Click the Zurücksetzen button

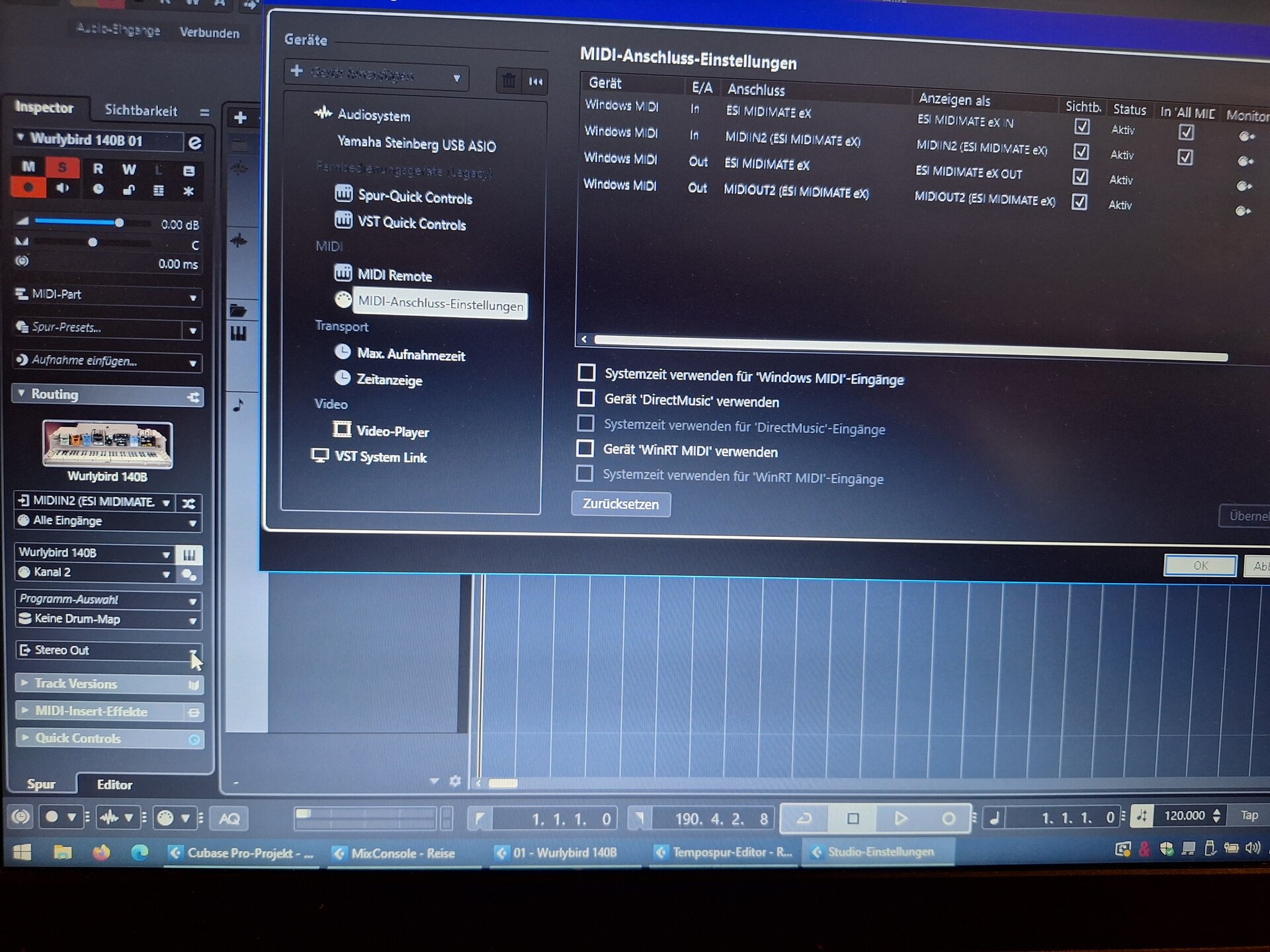click(620, 504)
